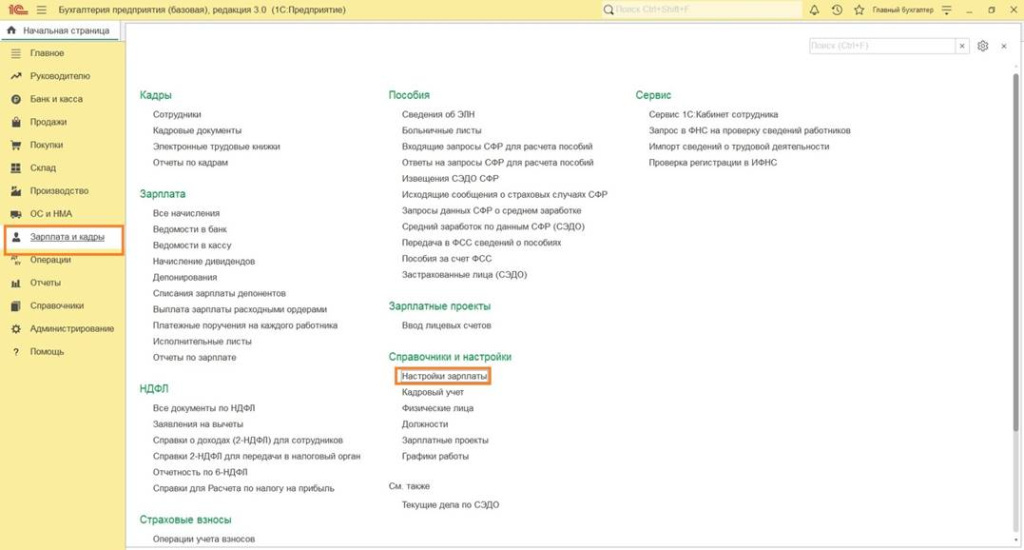Open navigation settings gear icon
Viewport: 1024px width, 550px height.
point(982,46)
